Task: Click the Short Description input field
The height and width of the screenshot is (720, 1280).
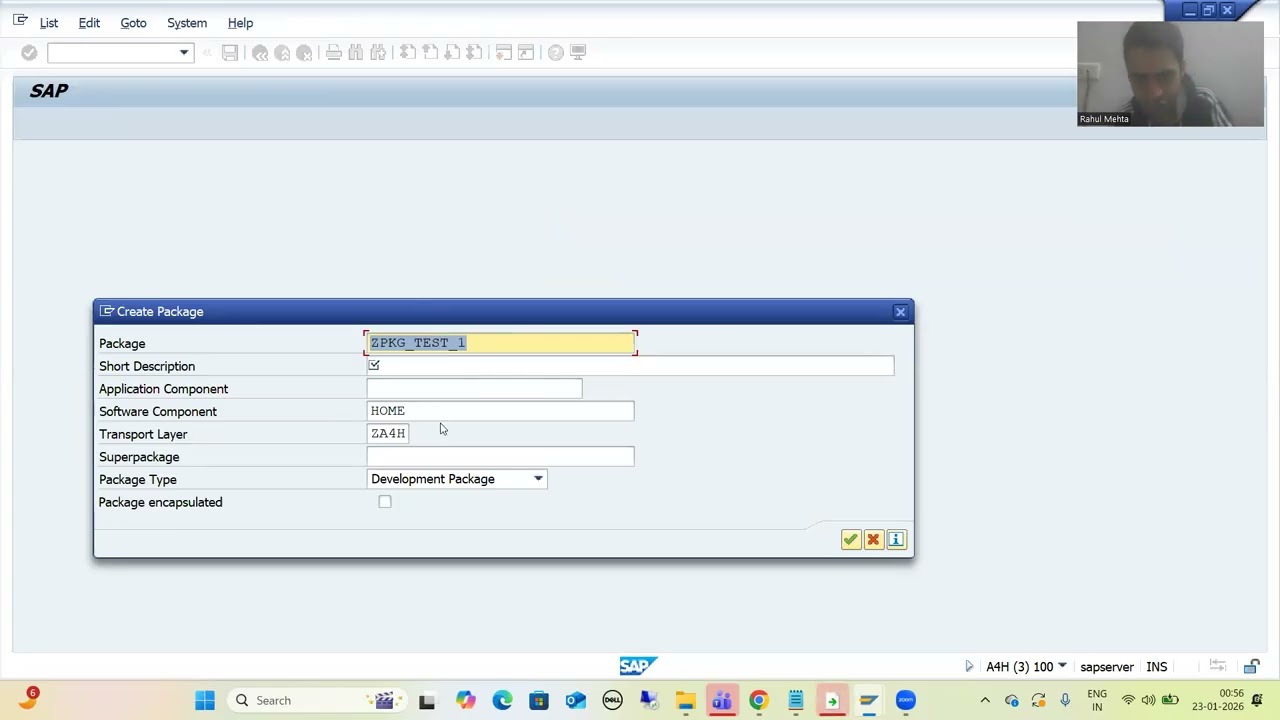Action: click(x=630, y=366)
